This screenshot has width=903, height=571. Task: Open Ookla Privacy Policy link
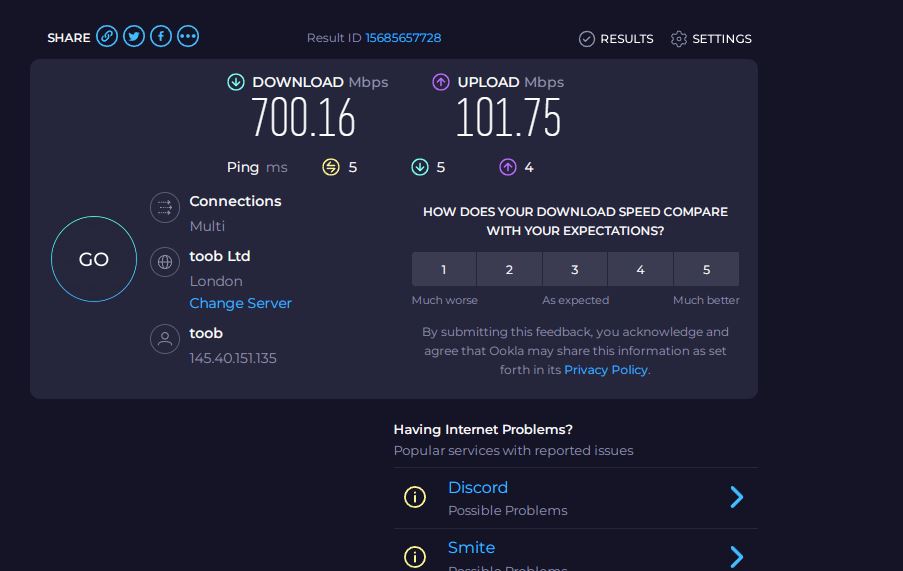[x=606, y=370]
